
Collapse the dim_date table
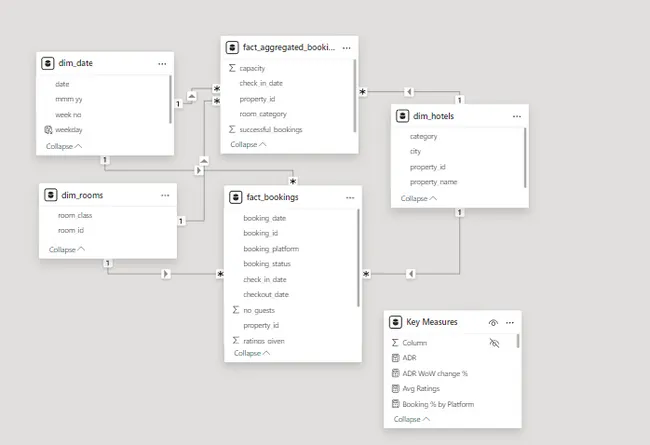click(64, 147)
